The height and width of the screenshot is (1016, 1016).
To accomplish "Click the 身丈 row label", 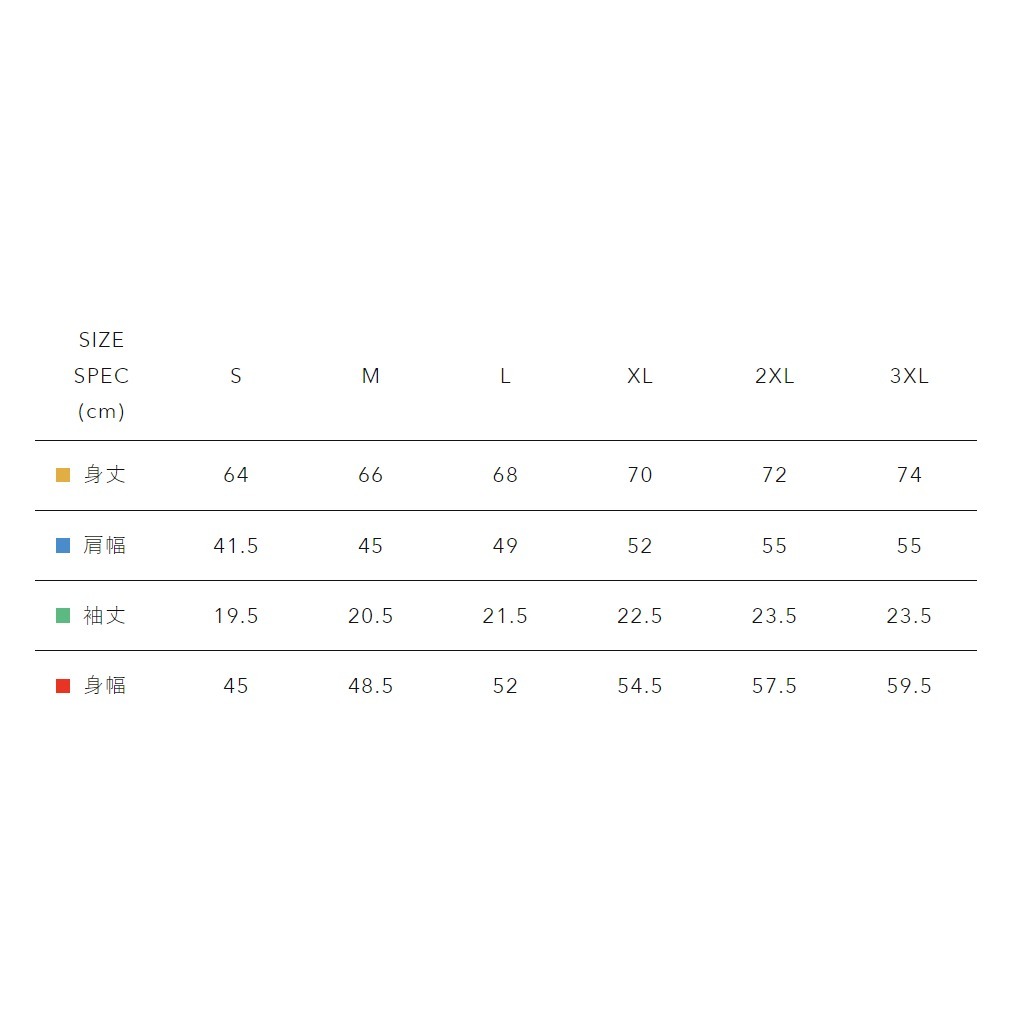I will click(105, 475).
